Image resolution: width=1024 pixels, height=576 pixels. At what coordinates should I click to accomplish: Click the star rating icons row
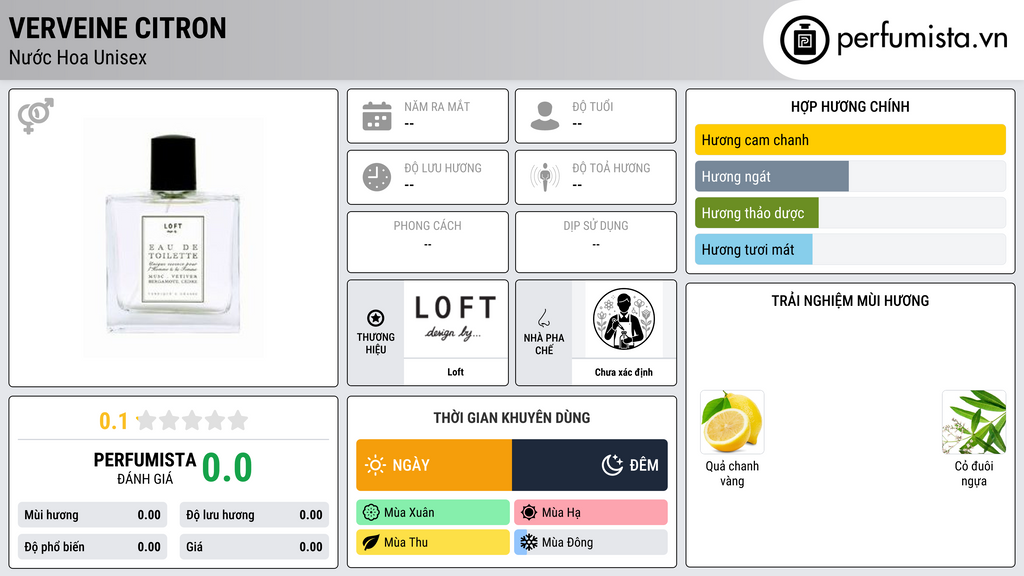(x=192, y=420)
